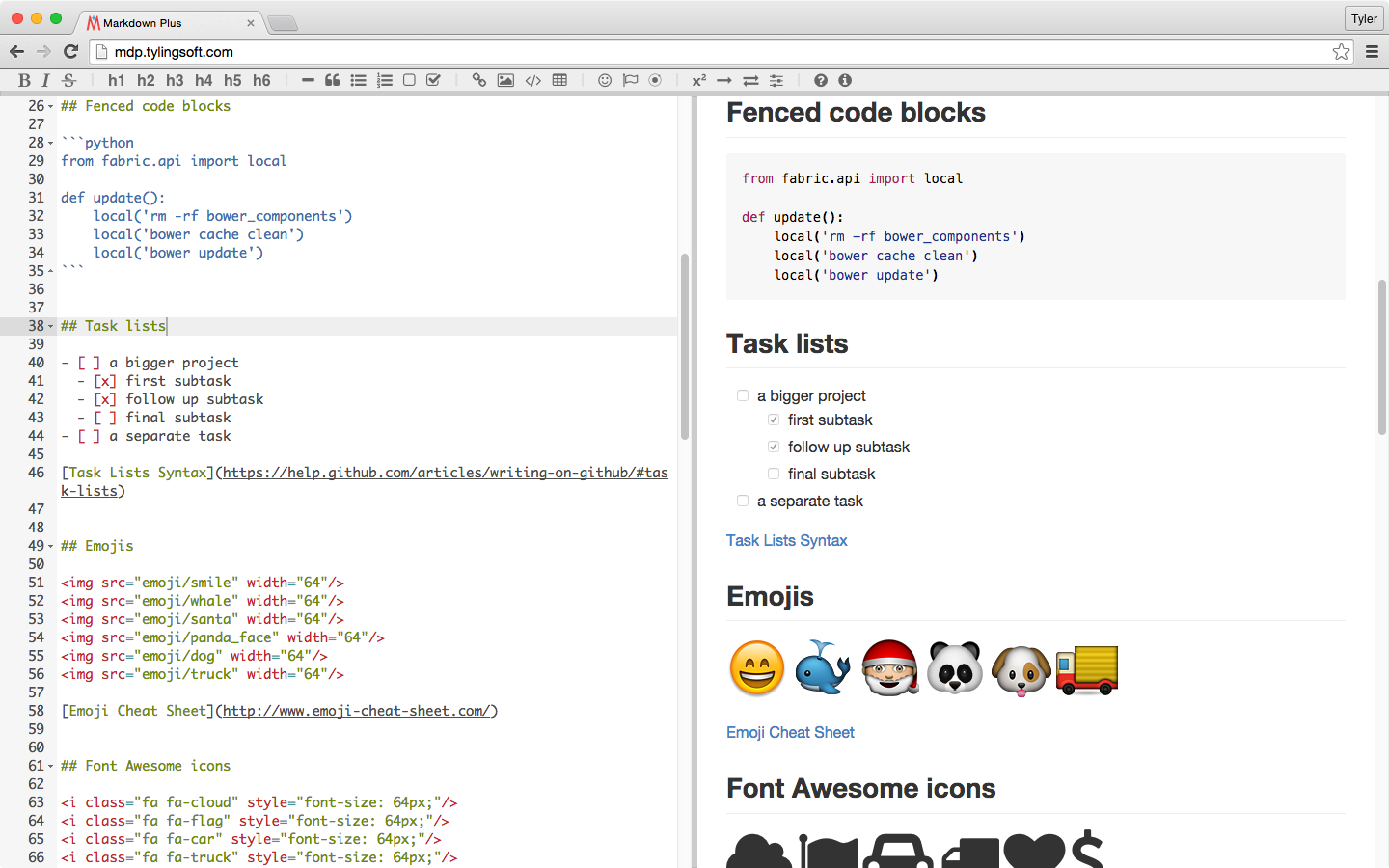Click the whale emoji image
The width and height of the screenshot is (1389, 868).
[823, 667]
